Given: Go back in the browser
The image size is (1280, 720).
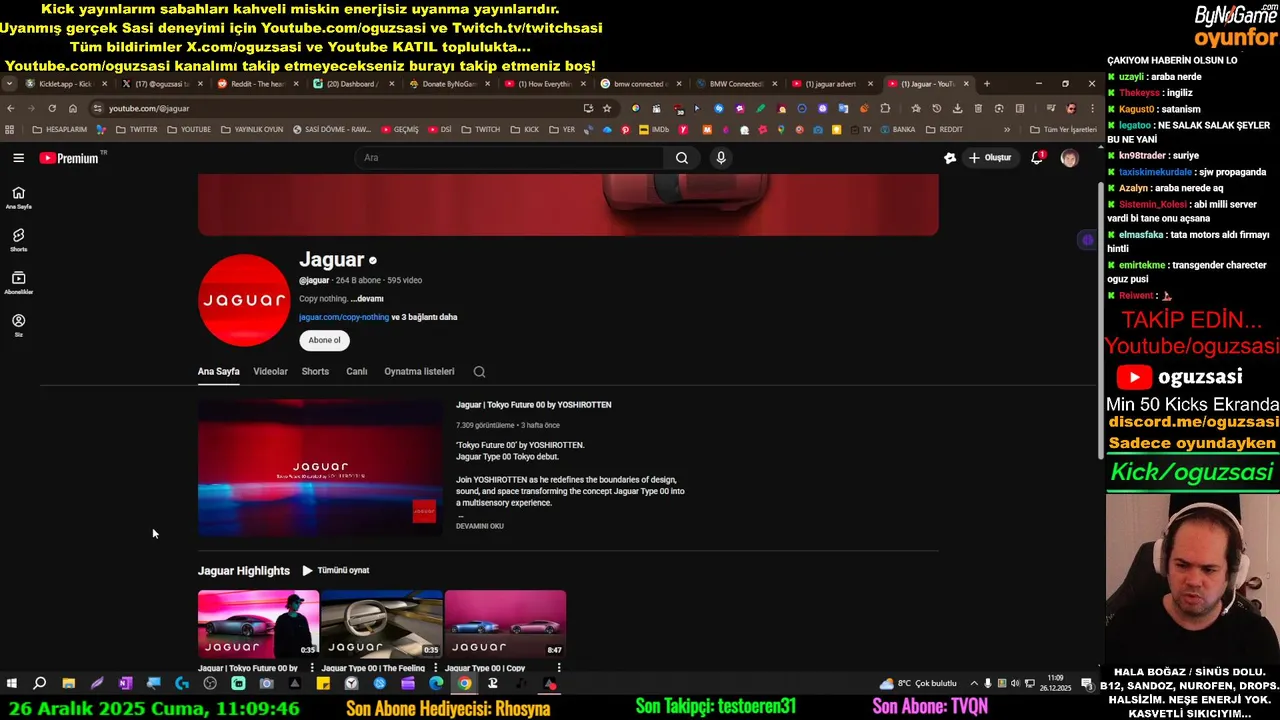Looking at the screenshot, I should (x=11, y=108).
